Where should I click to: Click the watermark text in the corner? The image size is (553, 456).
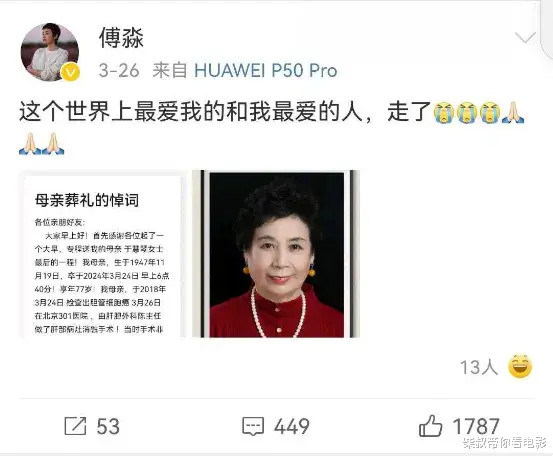point(504,443)
